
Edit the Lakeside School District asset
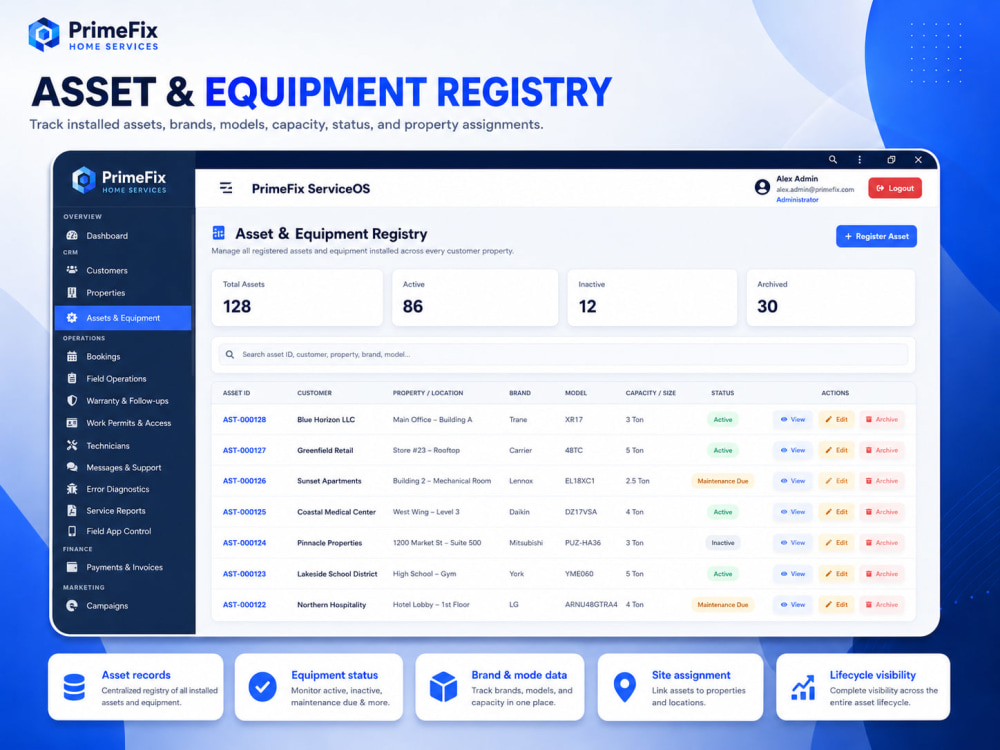coord(836,574)
